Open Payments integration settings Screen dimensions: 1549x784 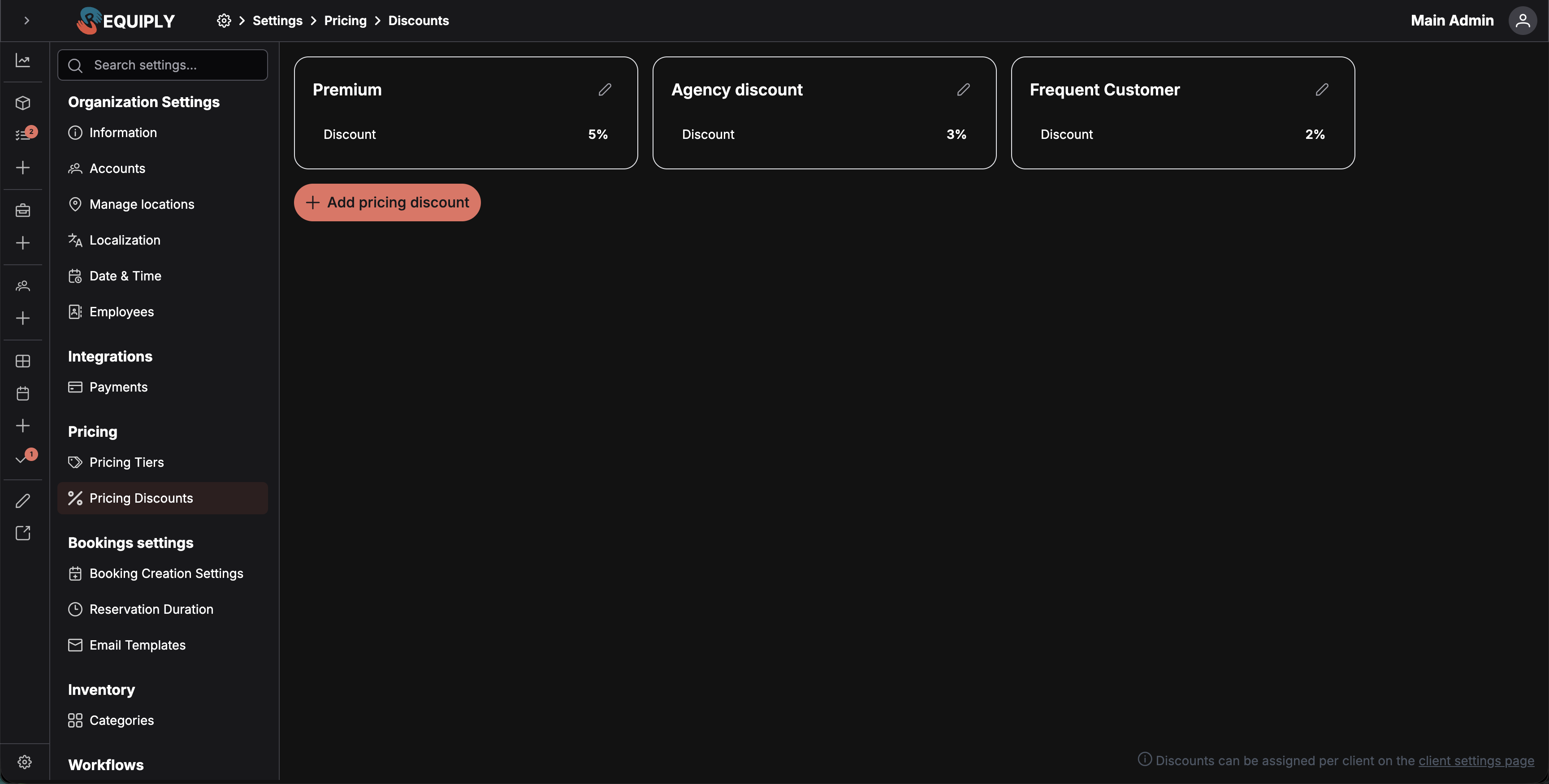point(162,387)
